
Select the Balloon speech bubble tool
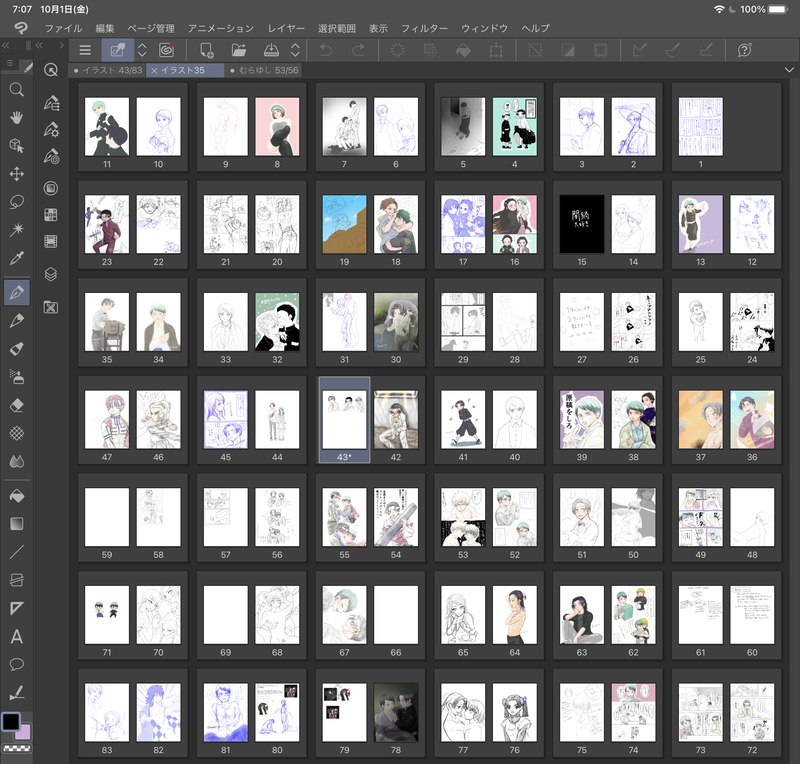tap(16, 664)
